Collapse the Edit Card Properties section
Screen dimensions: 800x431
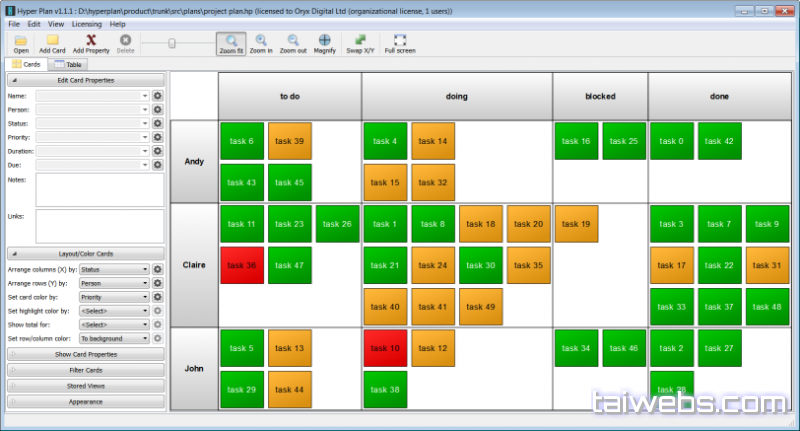click(85, 79)
